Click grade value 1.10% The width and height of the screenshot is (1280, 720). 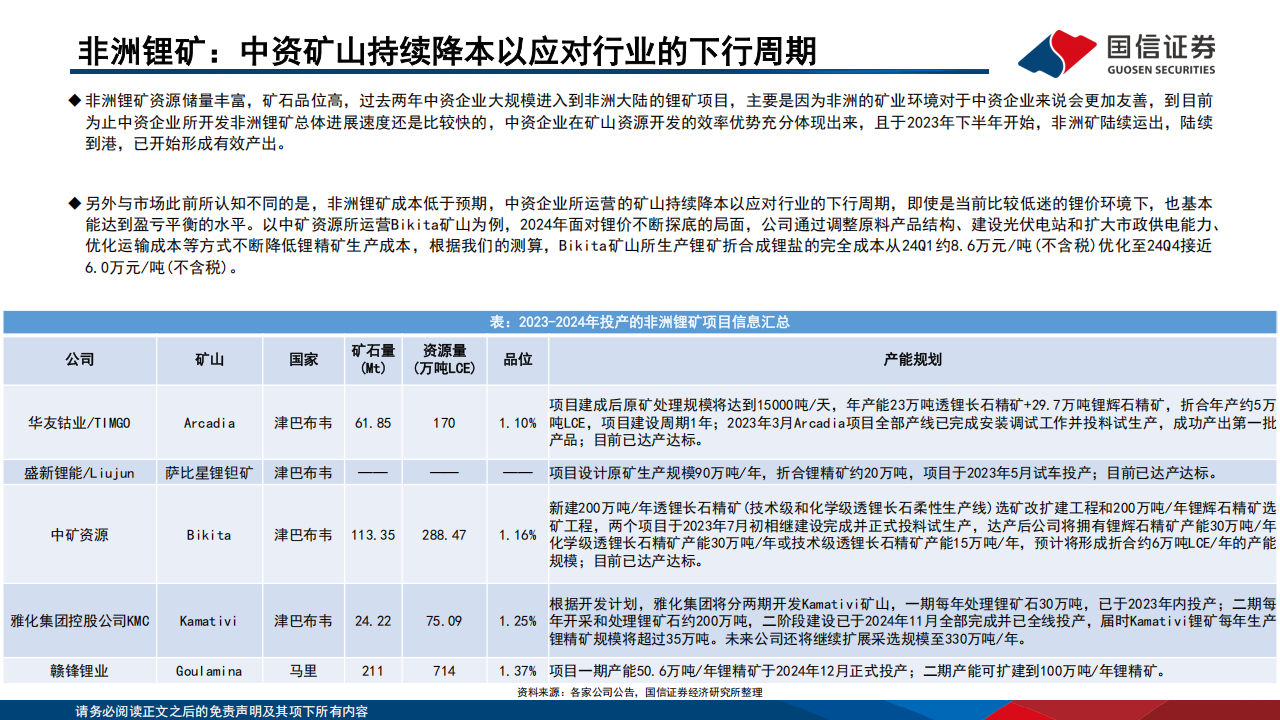pos(518,423)
